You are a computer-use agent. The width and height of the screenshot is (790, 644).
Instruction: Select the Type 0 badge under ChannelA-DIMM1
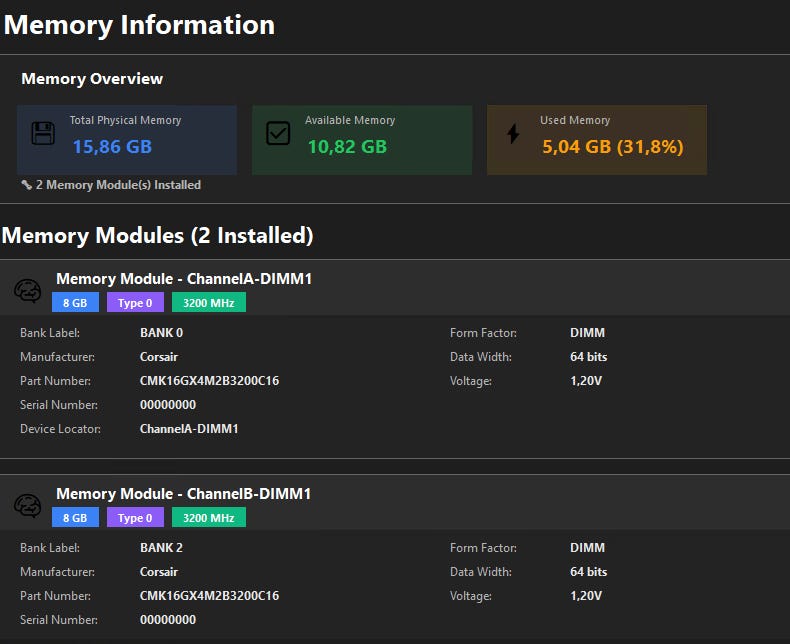[135, 303]
